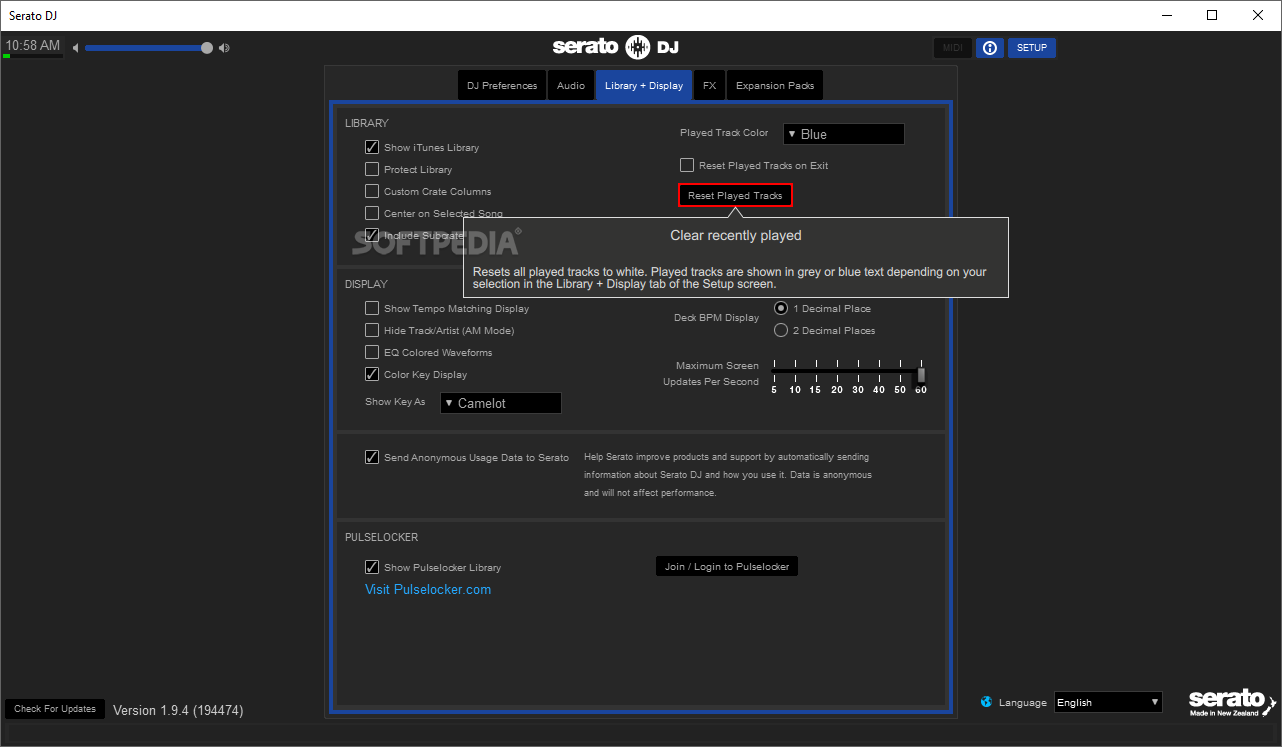Open Show Key As Camelot dropdown
The width and height of the screenshot is (1282, 747).
point(500,403)
